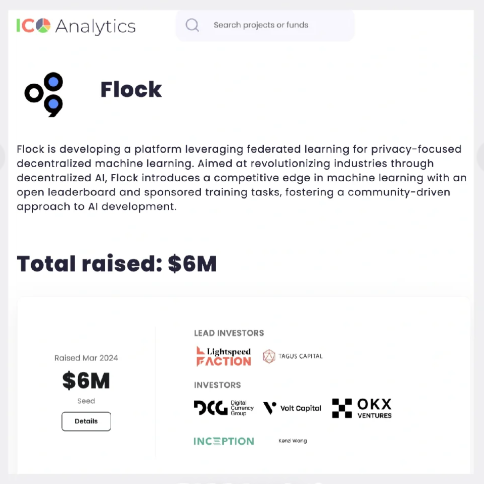Viewport: 484px width, 484px height.
Task: Open the Tagus Capital investor logo
Action: pyautogui.click(x=293, y=356)
